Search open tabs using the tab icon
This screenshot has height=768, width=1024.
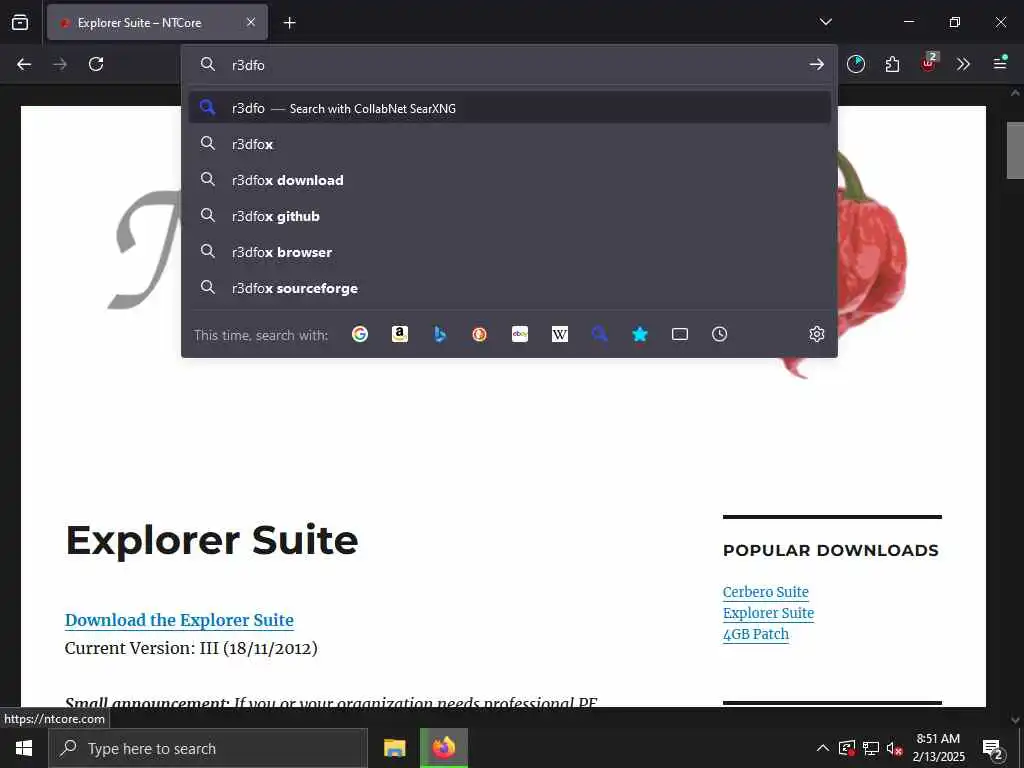(x=680, y=334)
